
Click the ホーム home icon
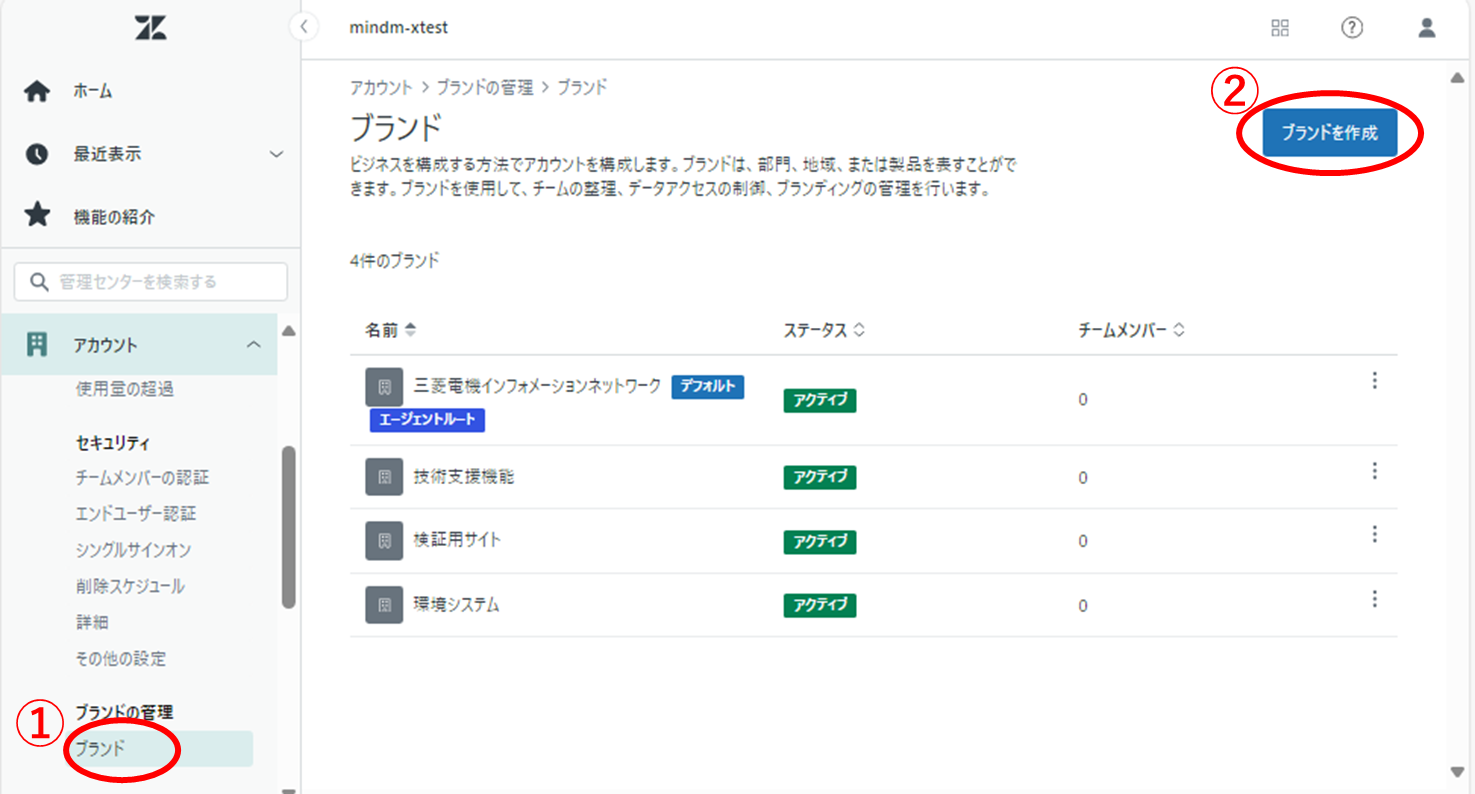37,92
